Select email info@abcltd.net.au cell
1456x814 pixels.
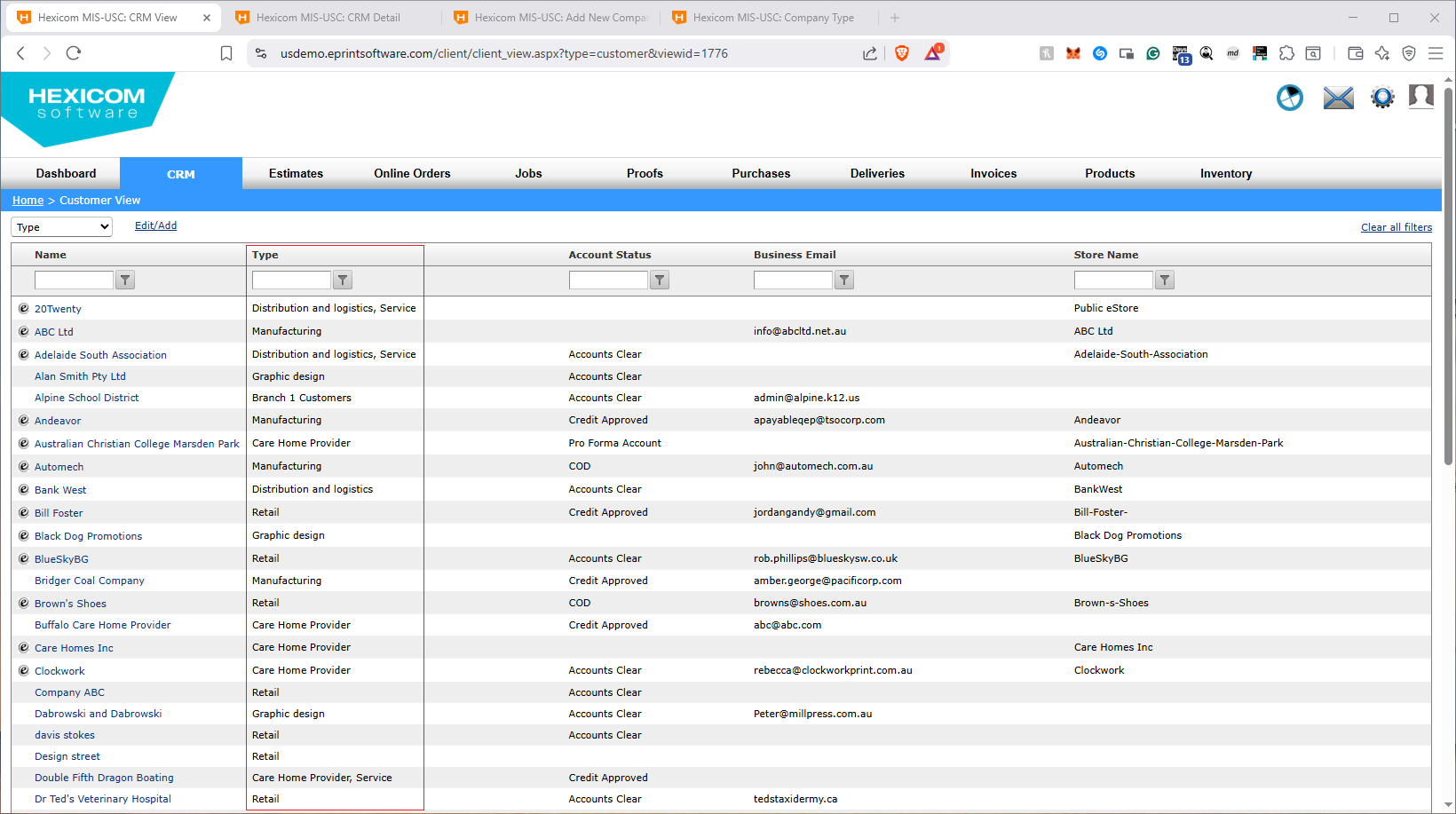800,331
